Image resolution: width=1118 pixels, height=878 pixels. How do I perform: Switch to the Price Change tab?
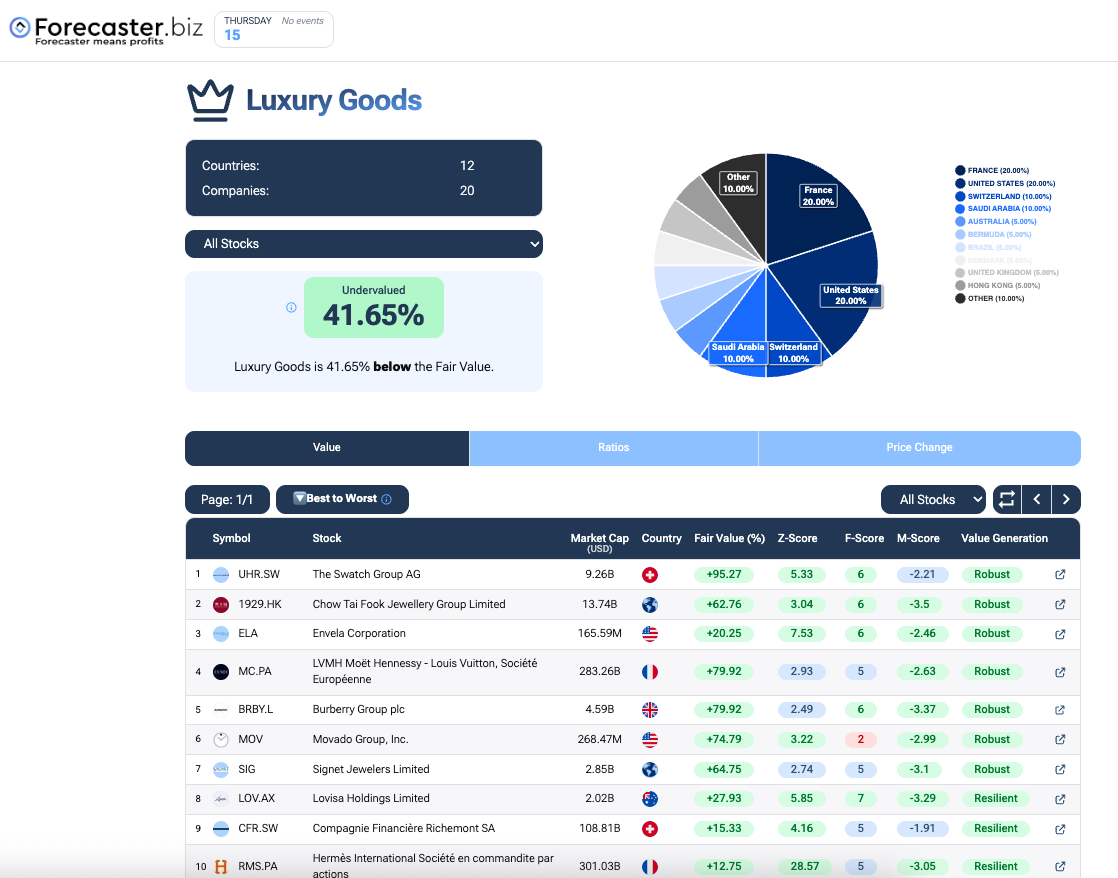pyautogui.click(x=919, y=448)
